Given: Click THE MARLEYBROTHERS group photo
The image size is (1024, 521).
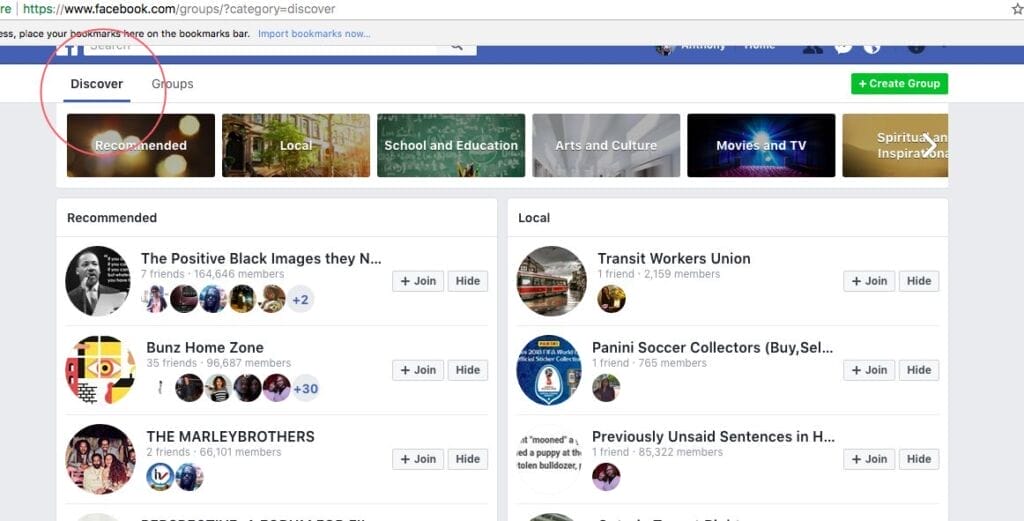Looking at the screenshot, I should click(x=101, y=459).
